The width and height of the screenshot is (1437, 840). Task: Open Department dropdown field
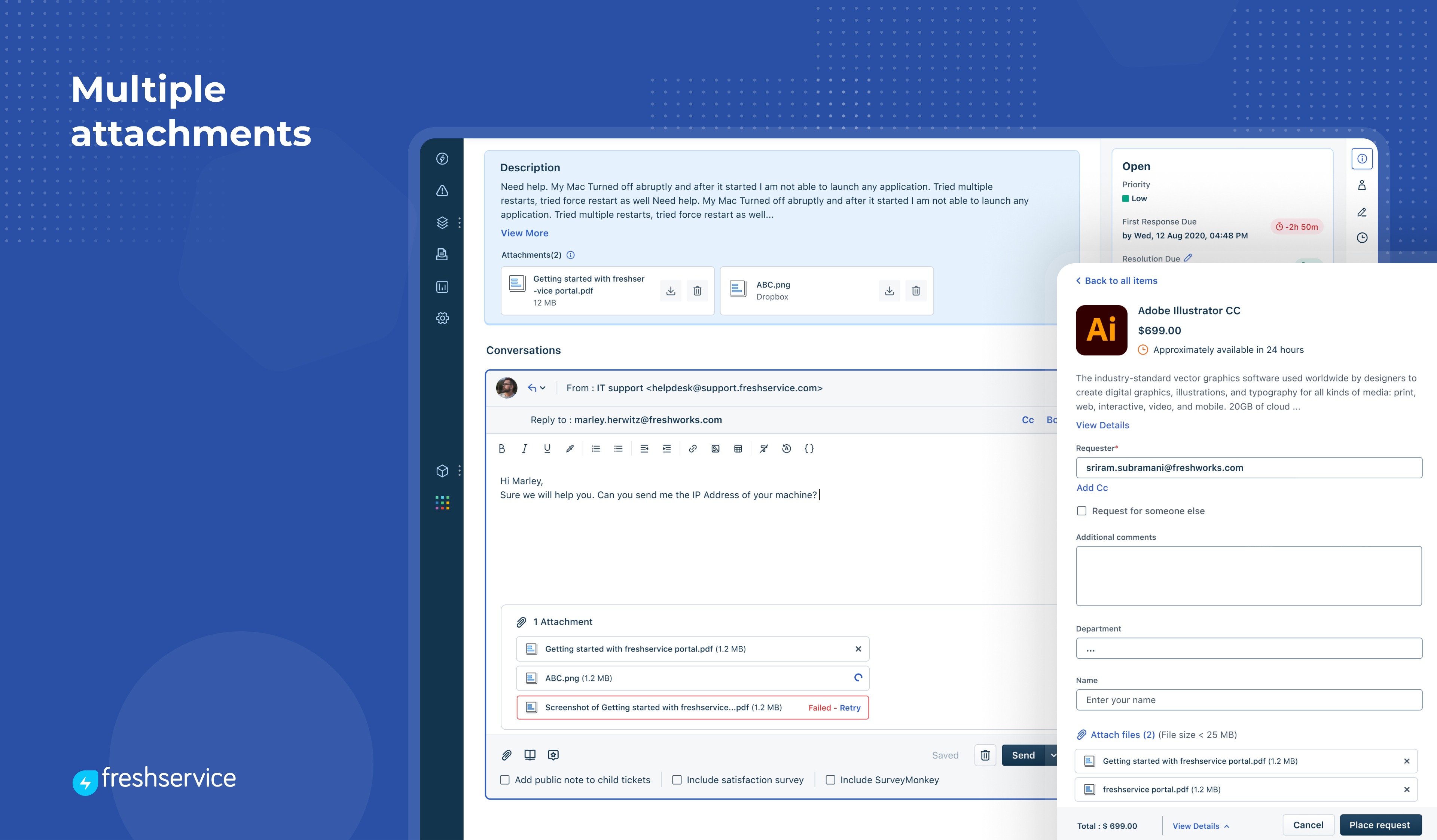(1249, 649)
